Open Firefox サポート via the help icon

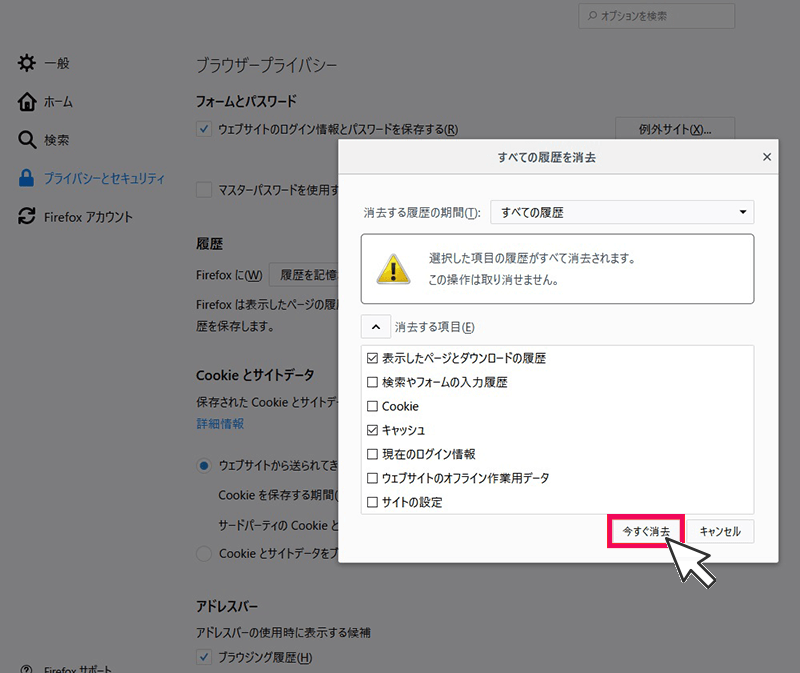(27, 667)
